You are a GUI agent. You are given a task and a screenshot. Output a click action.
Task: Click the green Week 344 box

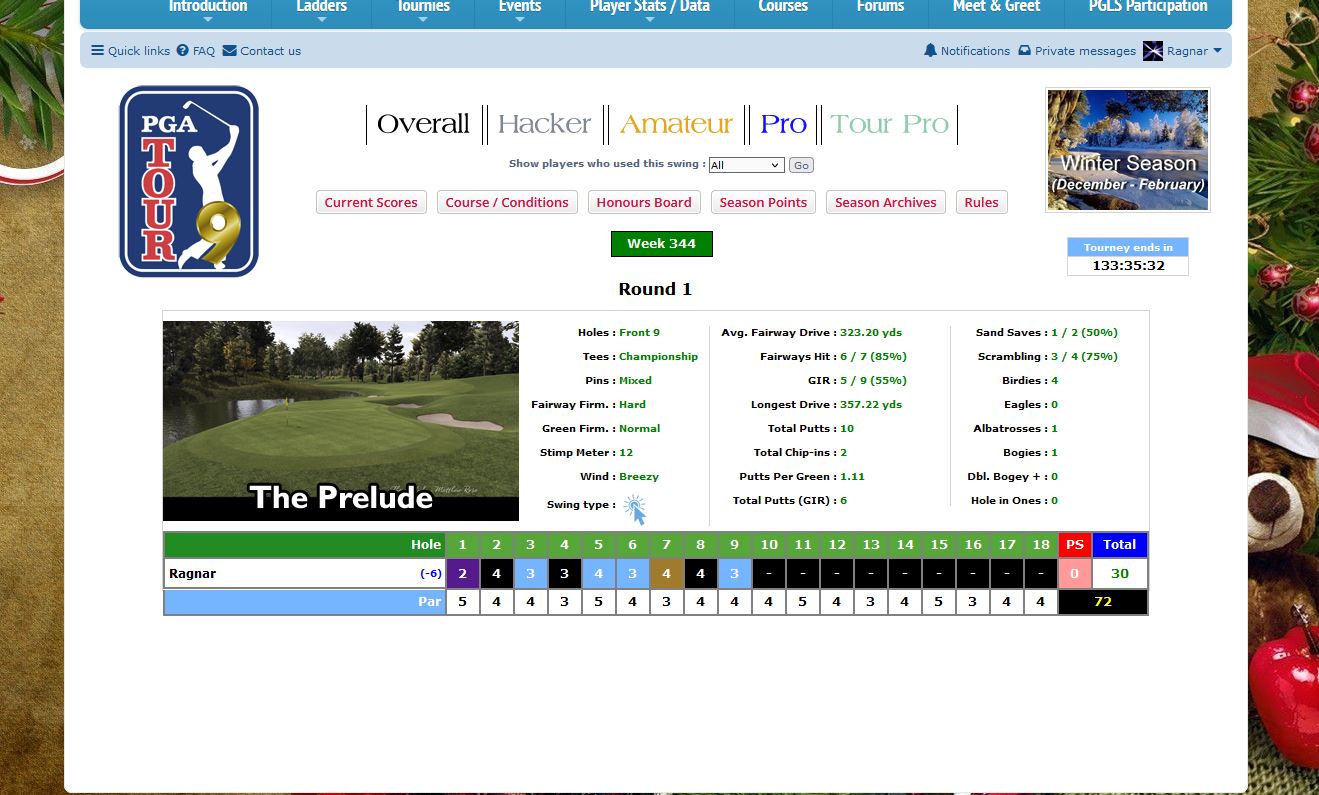(661, 244)
